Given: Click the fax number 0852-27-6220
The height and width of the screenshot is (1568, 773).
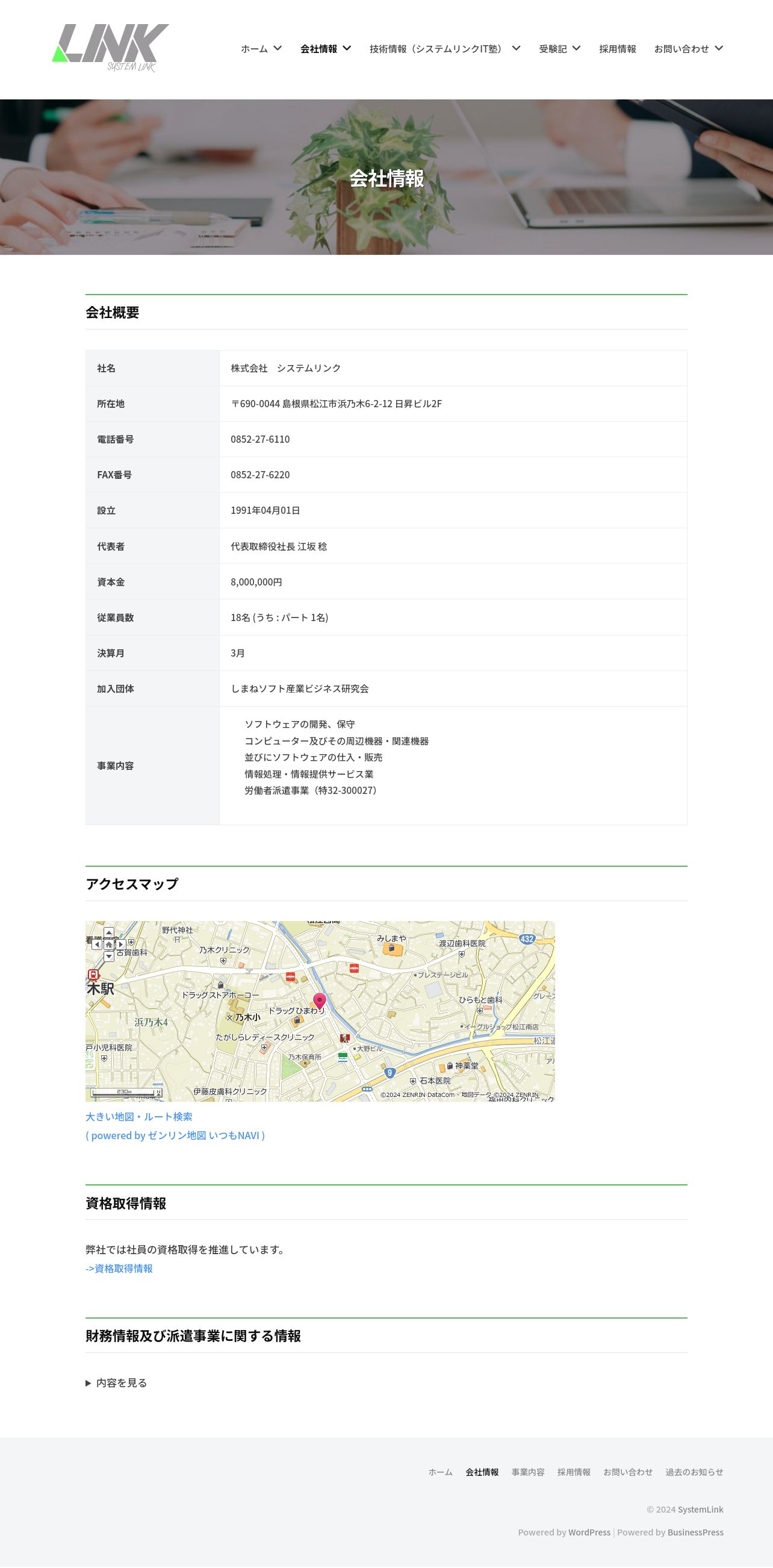Looking at the screenshot, I should coord(260,474).
